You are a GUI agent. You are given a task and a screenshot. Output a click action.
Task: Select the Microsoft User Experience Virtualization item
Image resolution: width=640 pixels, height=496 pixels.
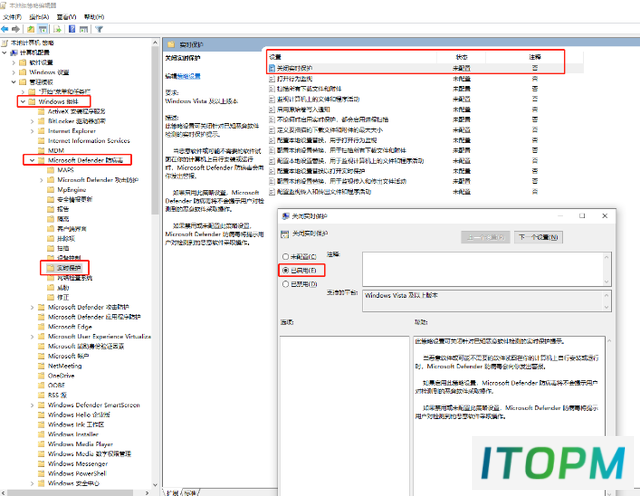(99, 337)
